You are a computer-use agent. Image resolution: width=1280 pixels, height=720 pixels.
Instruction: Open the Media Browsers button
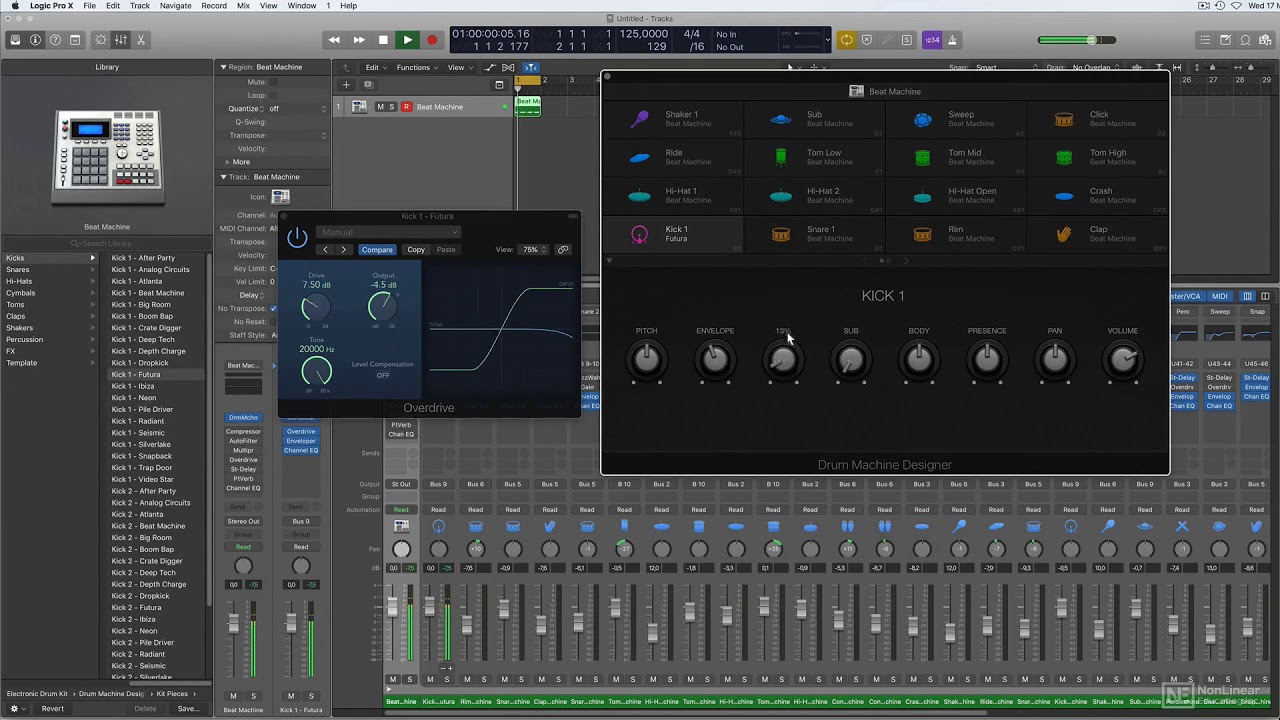(1265, 40)
